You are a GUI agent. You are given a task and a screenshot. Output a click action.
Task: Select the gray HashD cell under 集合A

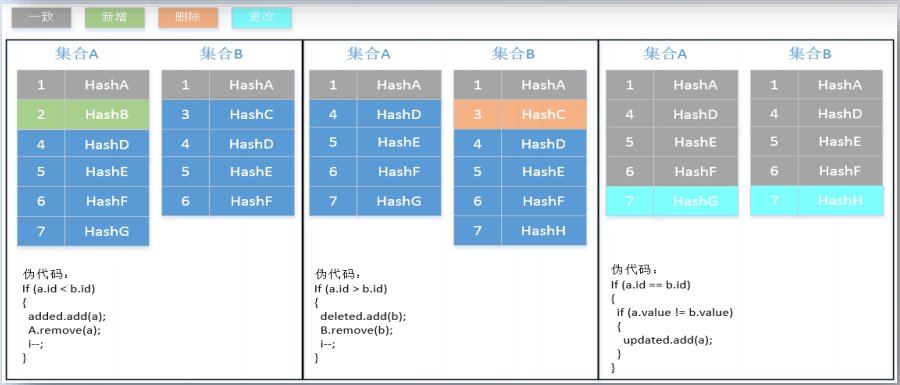point(696,114)
